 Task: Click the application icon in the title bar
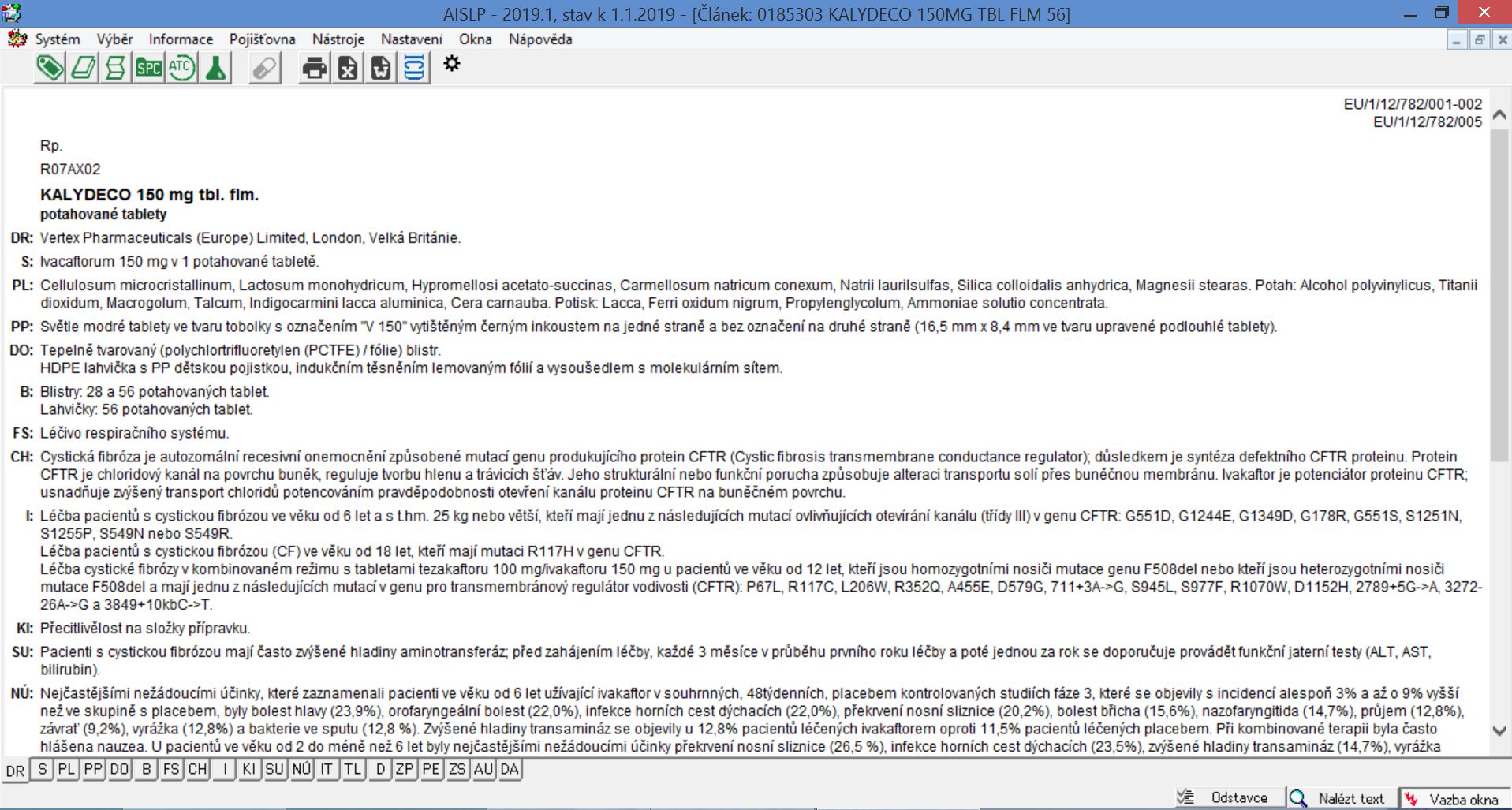pos(11,13)
